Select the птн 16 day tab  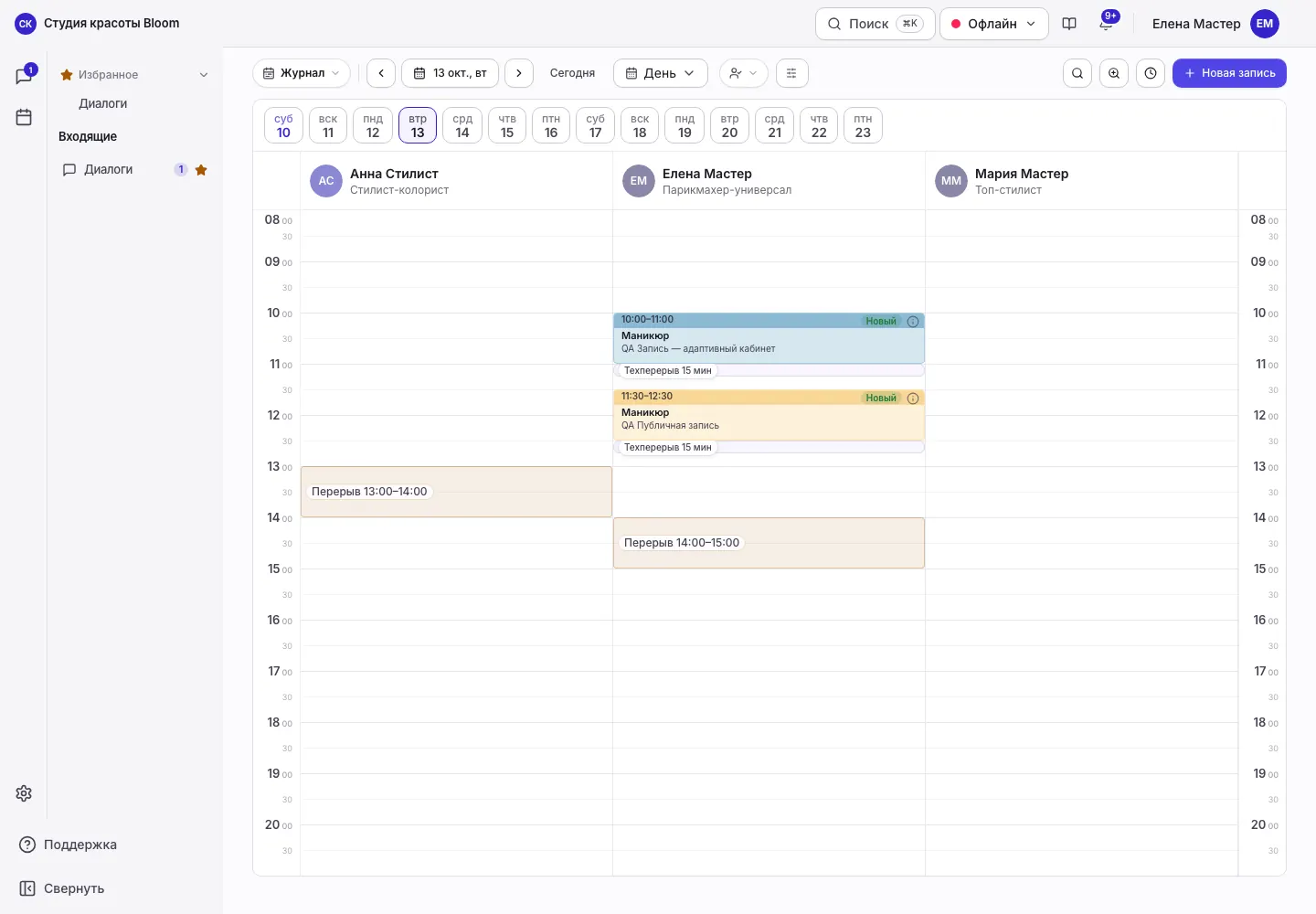pos(551,125)
